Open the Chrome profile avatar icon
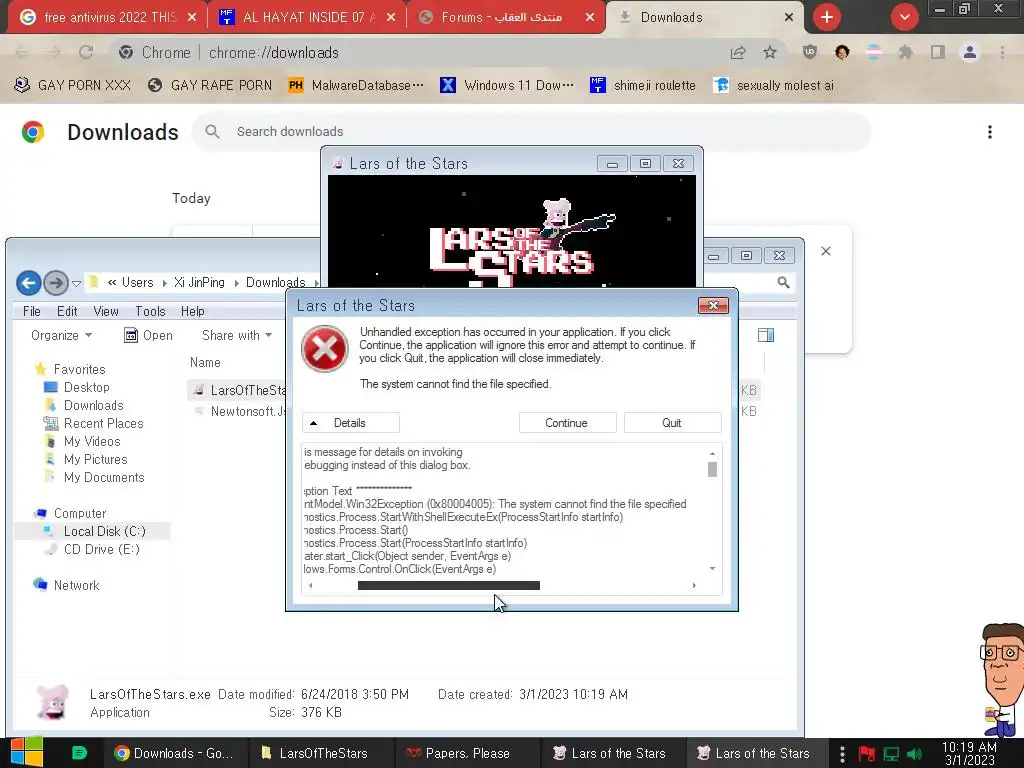 pyautogui.click(x=970, y=52)
